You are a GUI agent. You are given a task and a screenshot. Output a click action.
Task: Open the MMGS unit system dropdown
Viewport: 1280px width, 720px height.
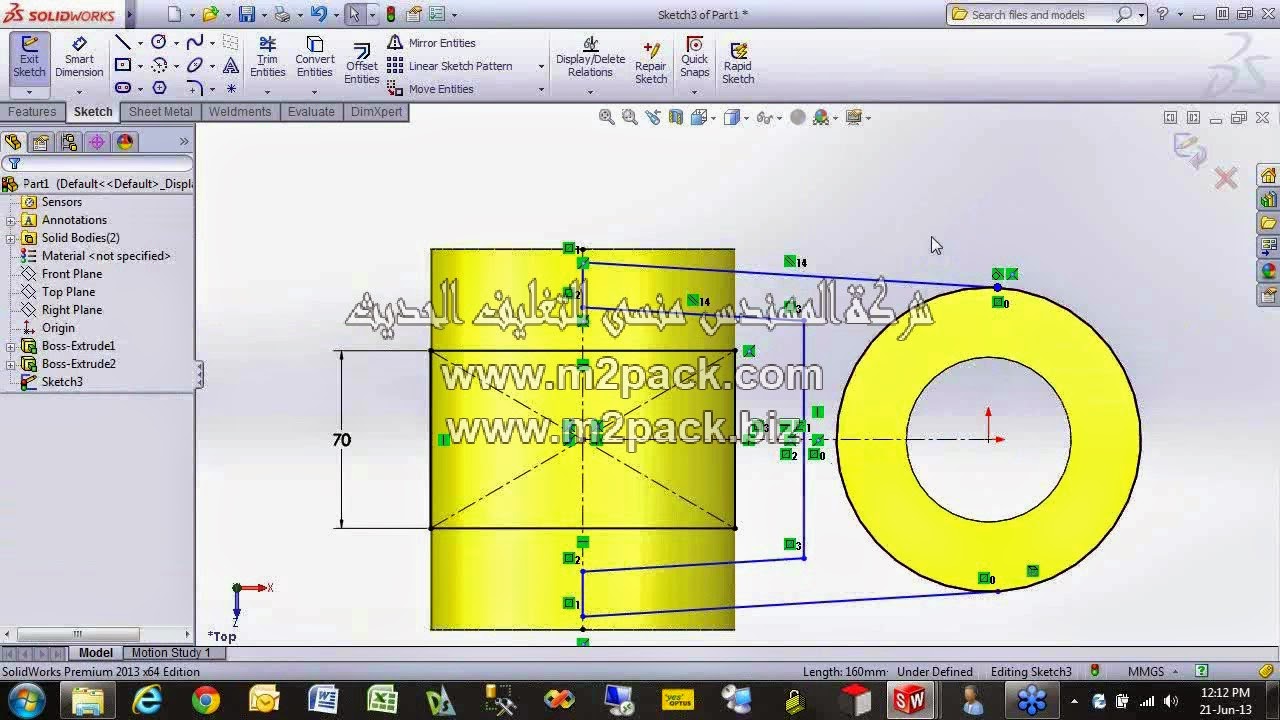tap(1176, 672)
